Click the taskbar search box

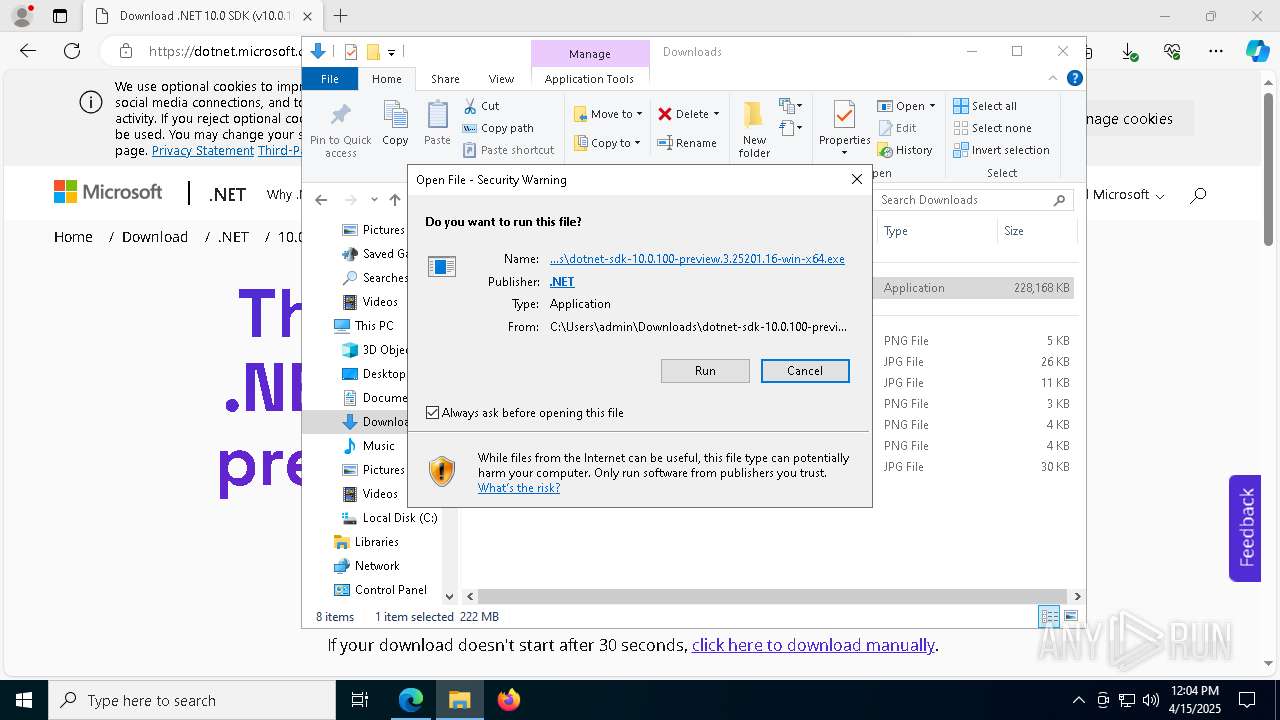coord(192,700)
